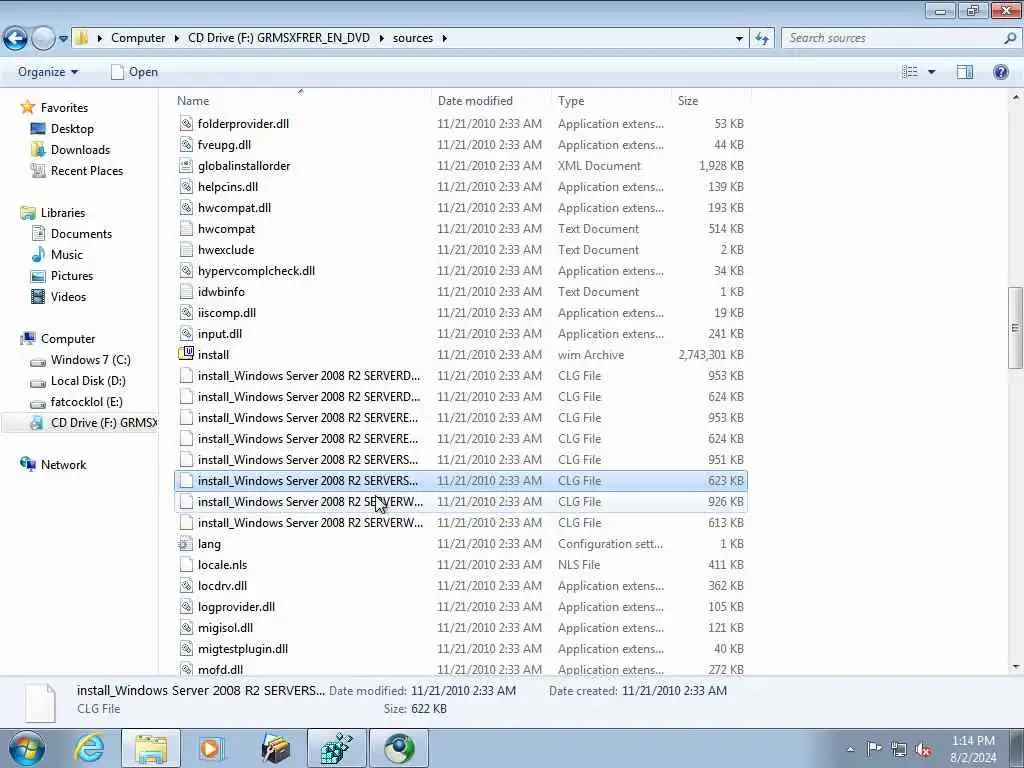Screen dimensions: 1024x768
Task: Refresh the sources folder view
Action: [761, 39]
